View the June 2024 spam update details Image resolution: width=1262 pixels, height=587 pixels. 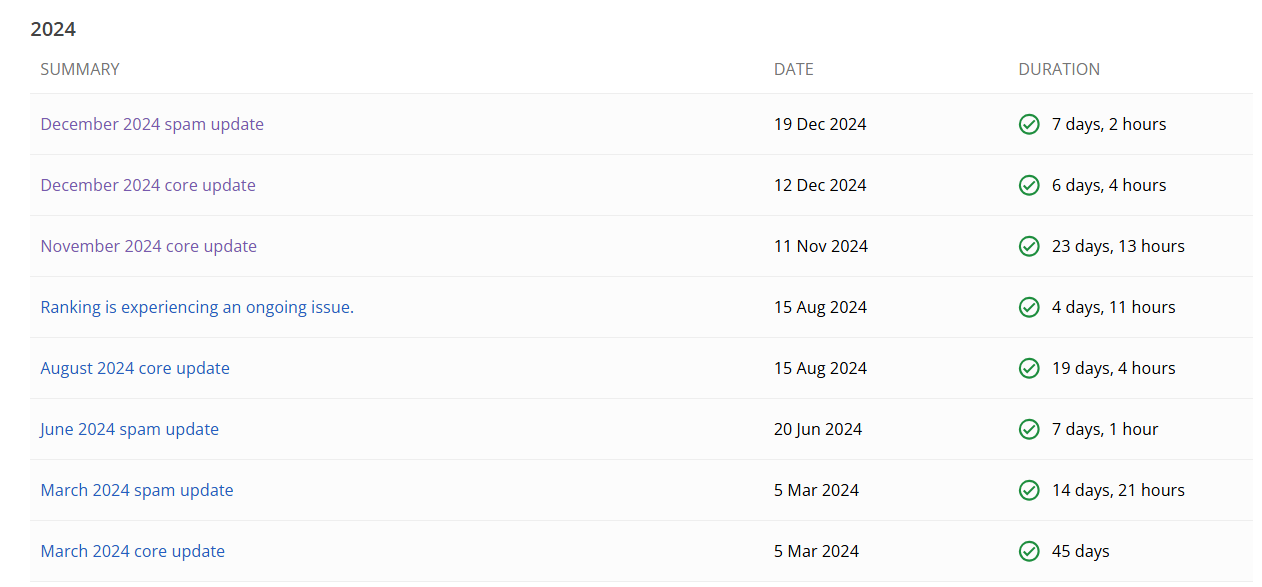[130, 430]
